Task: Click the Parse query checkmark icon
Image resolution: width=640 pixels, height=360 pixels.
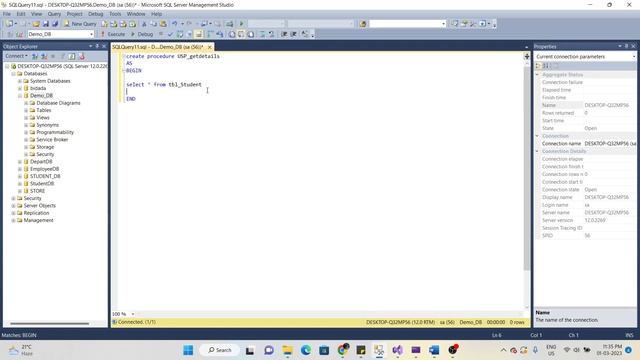Action: [170, 34]
